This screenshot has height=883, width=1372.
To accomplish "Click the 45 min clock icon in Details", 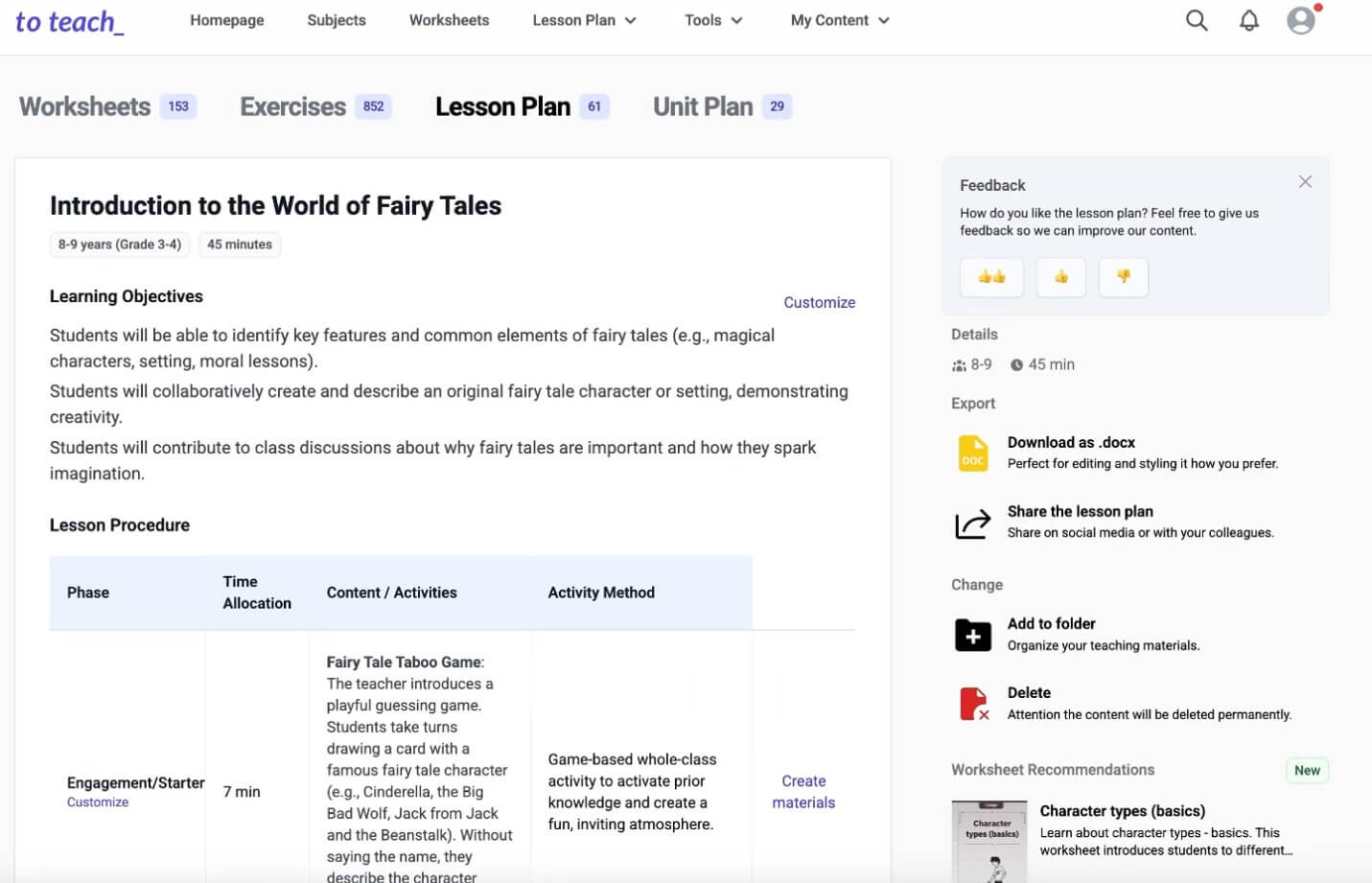I will tap(1016, 365).
